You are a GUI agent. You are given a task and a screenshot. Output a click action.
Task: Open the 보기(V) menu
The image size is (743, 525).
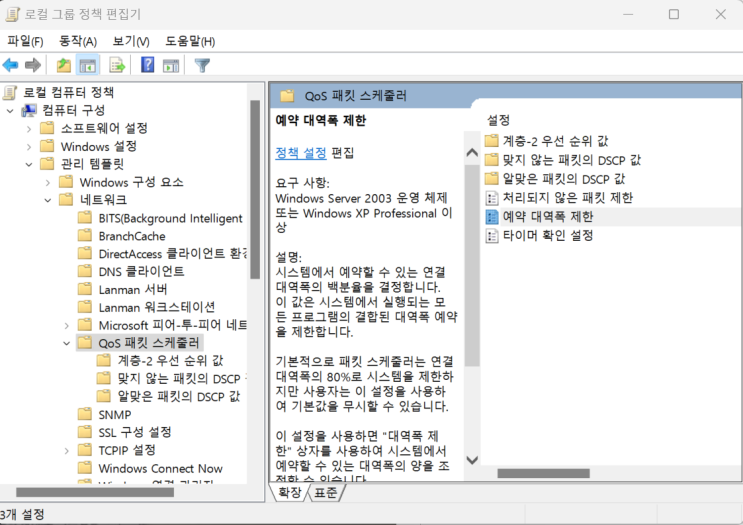coord(131,41)
